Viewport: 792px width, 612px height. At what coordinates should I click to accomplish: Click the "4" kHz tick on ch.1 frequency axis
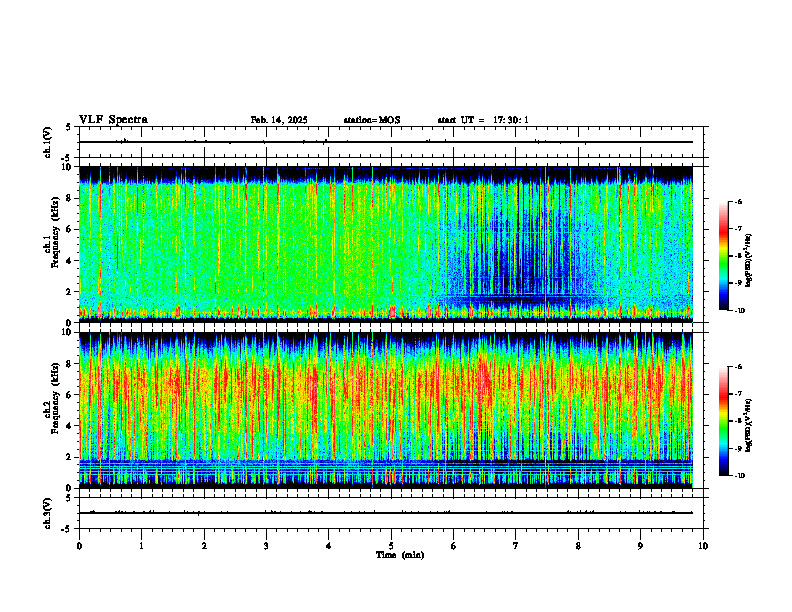pyautogui.click(x=70, y=261)
